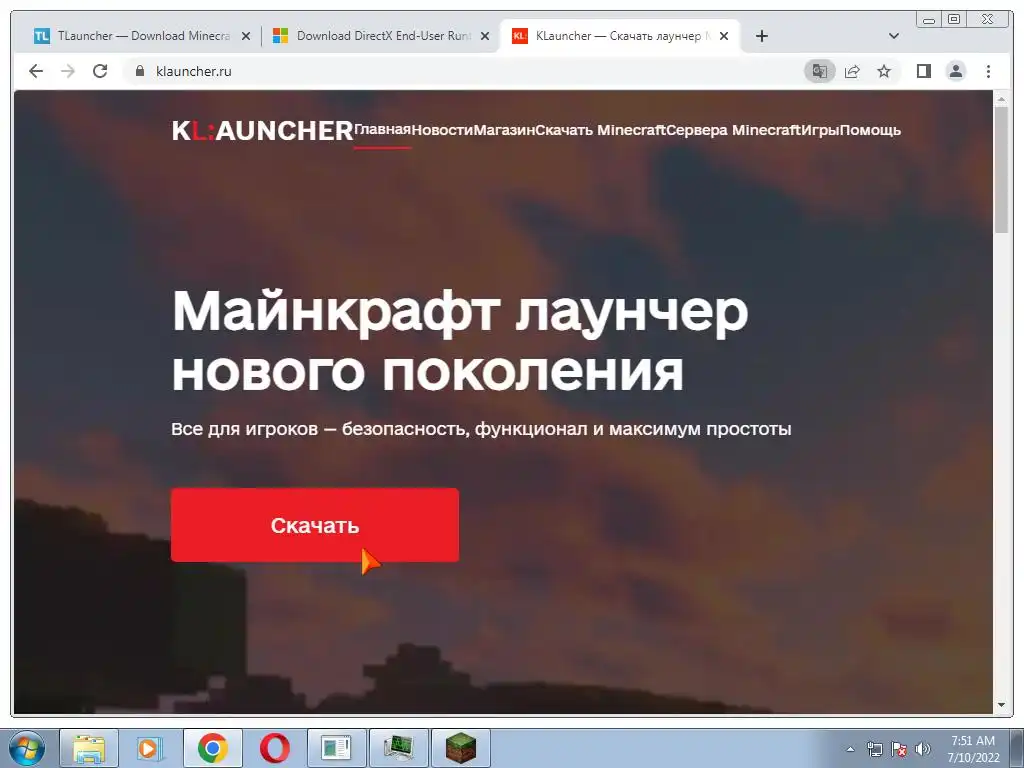Click the scrollbar down arrow
This screenshot has width=1024, height=768.
tap(1001, 705)
